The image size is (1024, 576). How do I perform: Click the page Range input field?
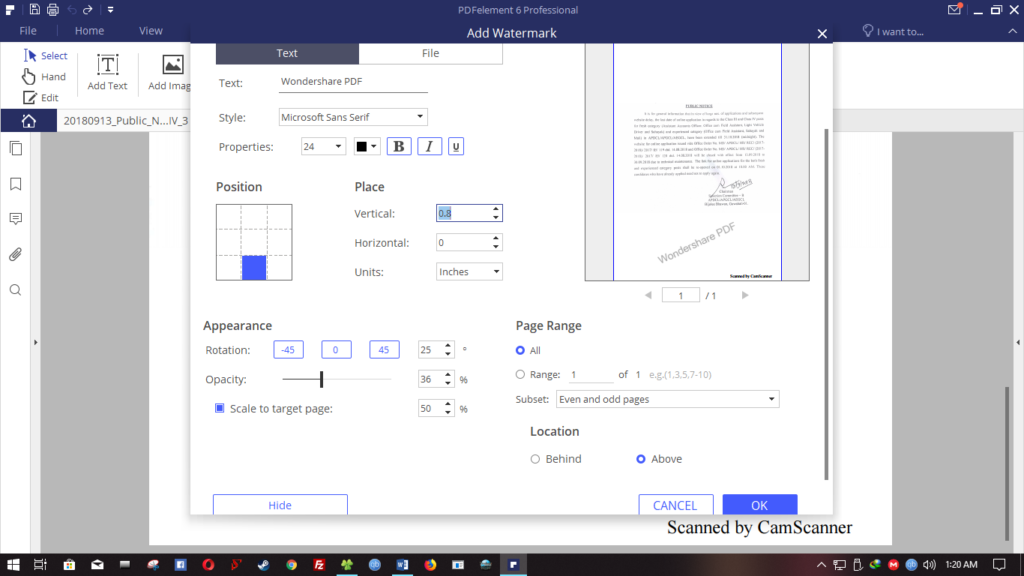point(590,374)
